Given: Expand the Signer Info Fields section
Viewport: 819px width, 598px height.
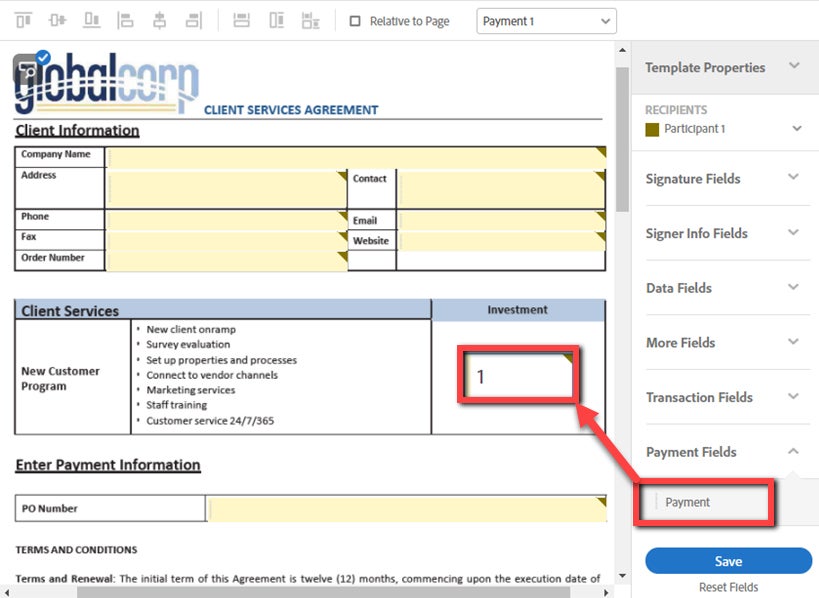Looking at the screenshot, I should tap(793, 233).
